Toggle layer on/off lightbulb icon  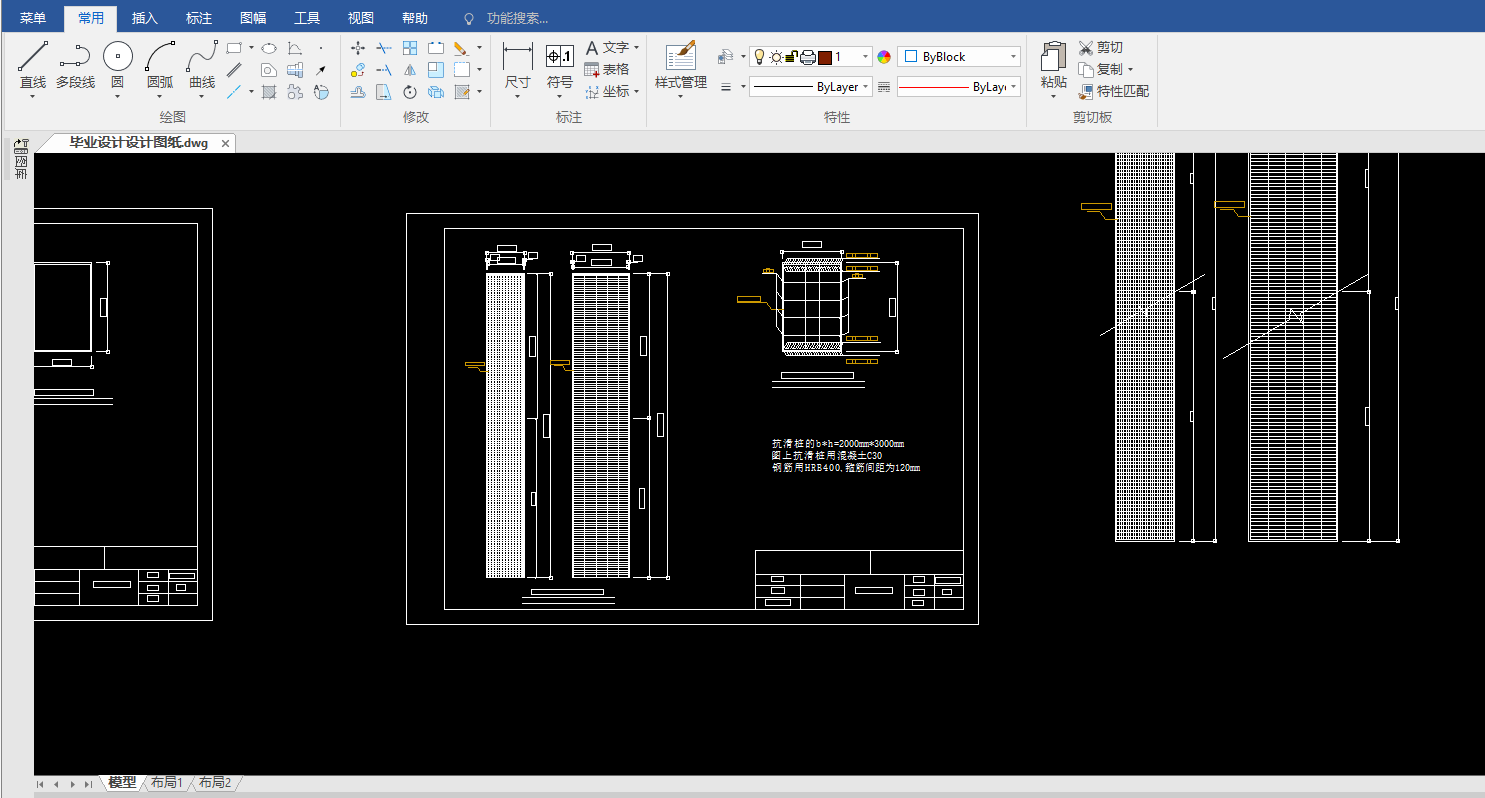[759, 57]
